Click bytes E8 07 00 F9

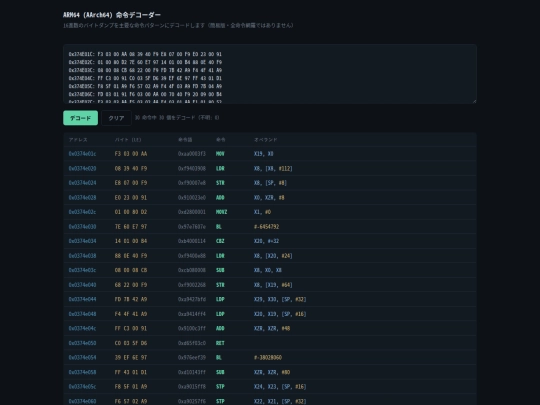pos(131,183)
